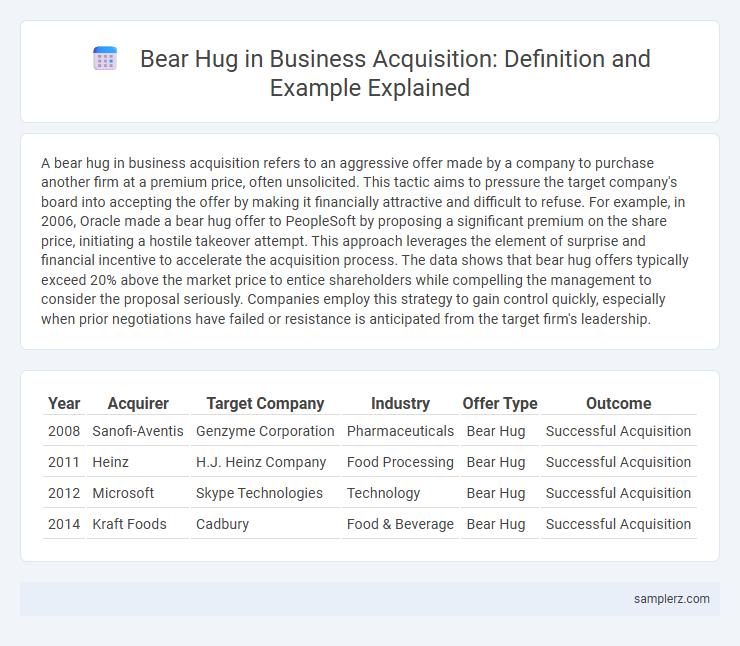This screenshot has width=740, height=646.
Task: Click the 2008 year cell
Action: point(64,431)
